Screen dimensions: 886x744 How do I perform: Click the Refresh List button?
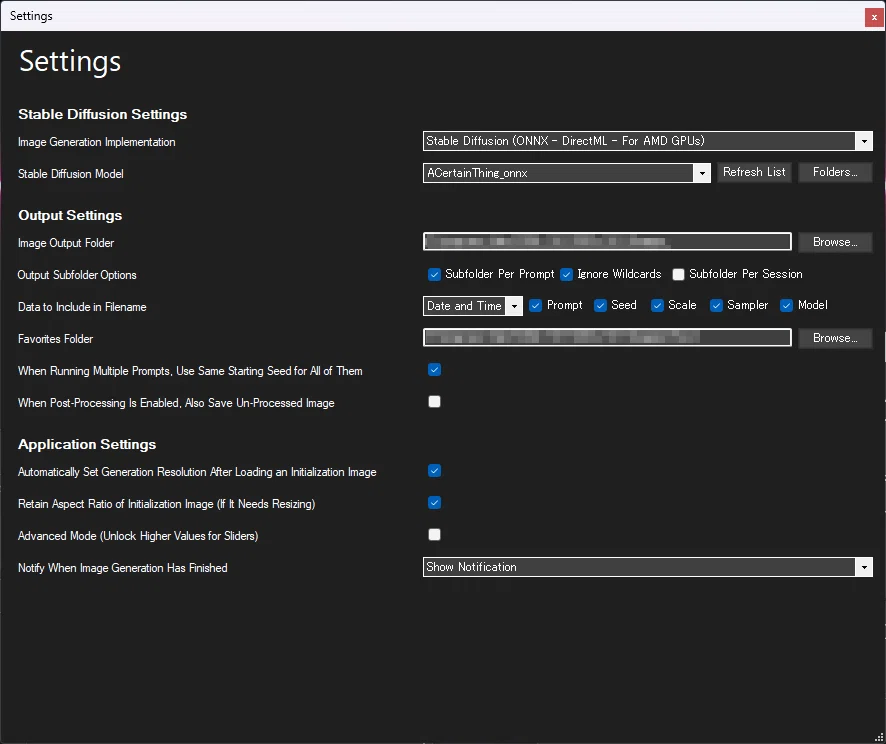coord(754,172)
